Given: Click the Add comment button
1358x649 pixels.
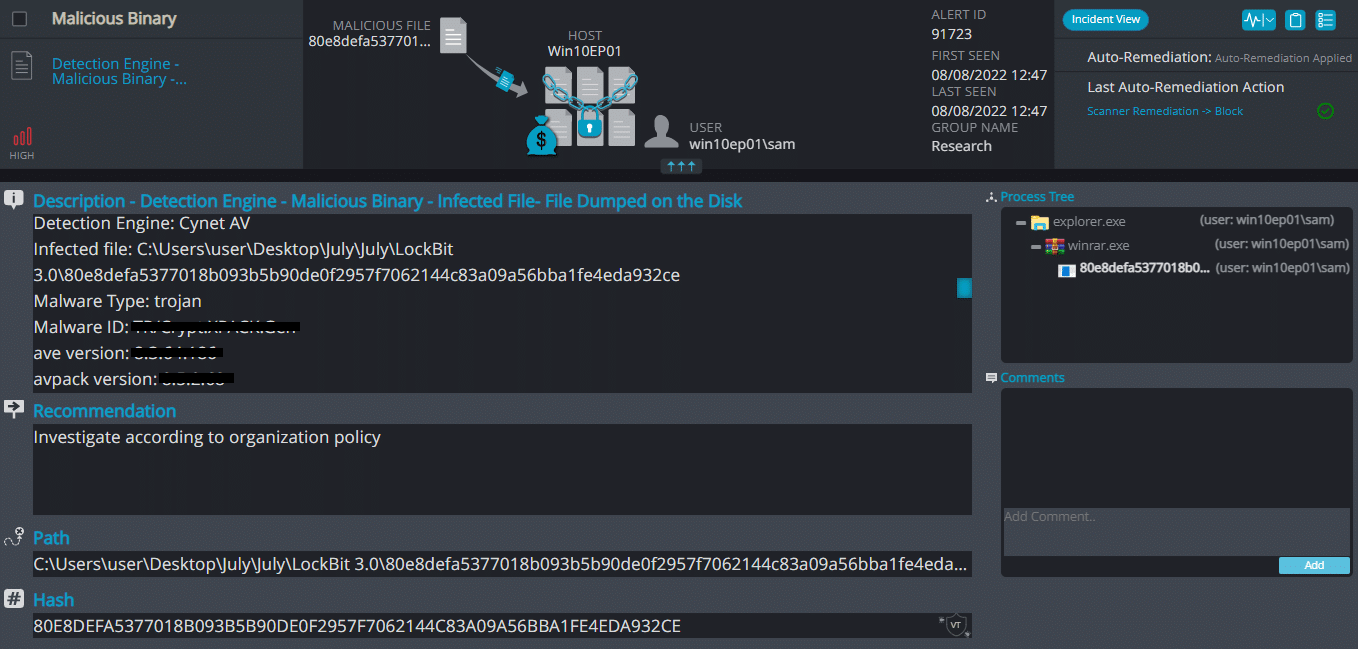Looking at the screenshot, I should pyautogui.click(x=1314, y=565).
